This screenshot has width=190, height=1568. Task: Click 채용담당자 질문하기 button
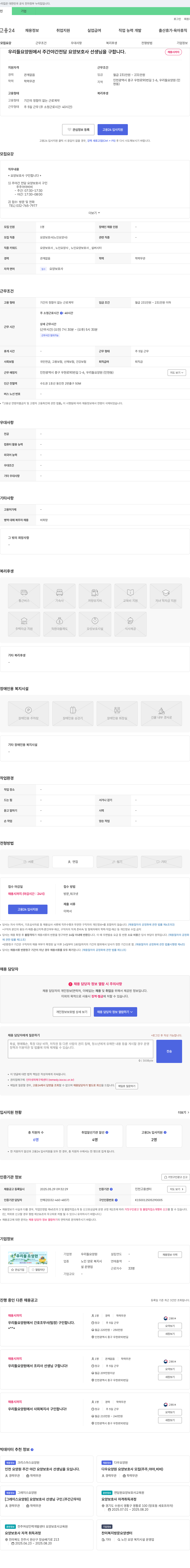pos(127,1086)
